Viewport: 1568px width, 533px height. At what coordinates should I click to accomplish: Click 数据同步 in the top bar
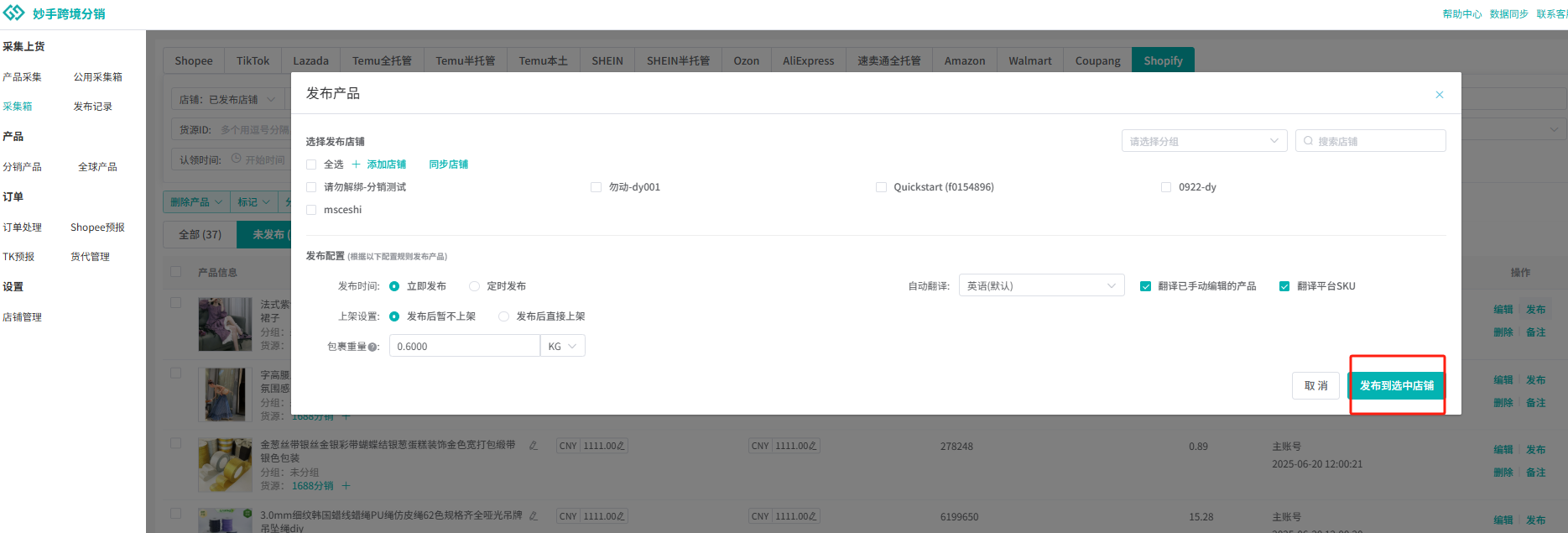(x=1509, y=14)
